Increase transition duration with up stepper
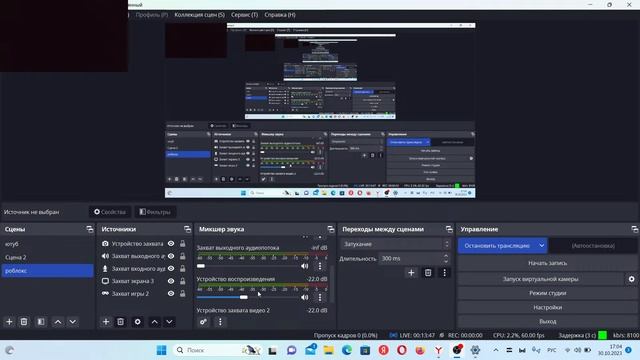The width and height of the screenshot is (640, 360). point(446,256)
